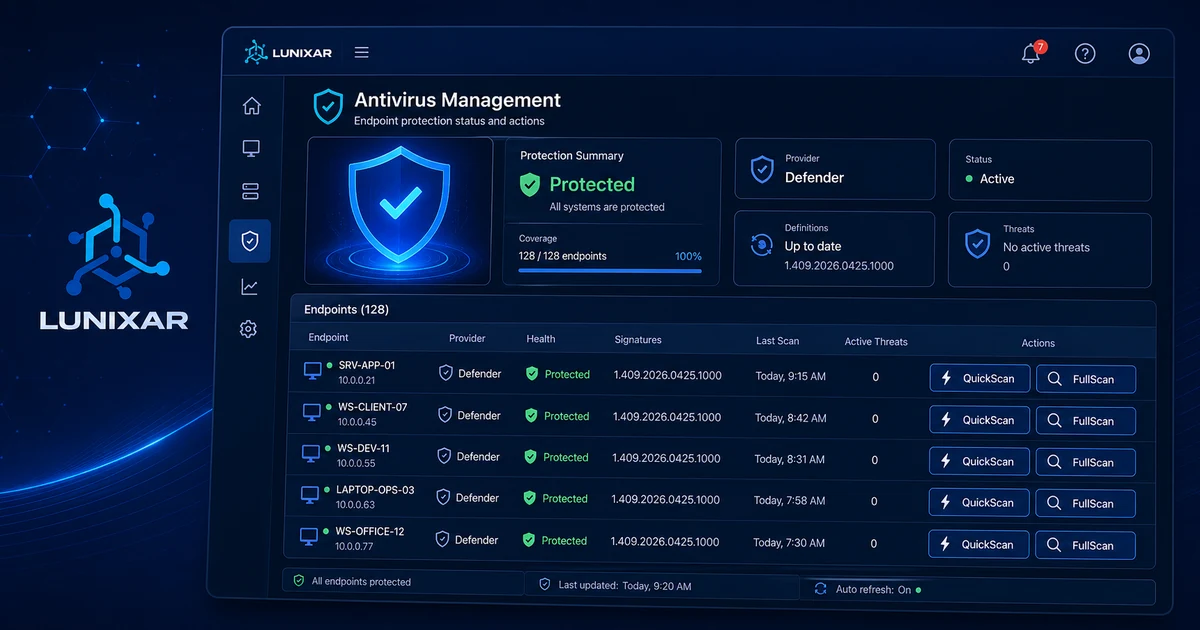Click the computer icon for WS-DEV-11

[311, 453]
